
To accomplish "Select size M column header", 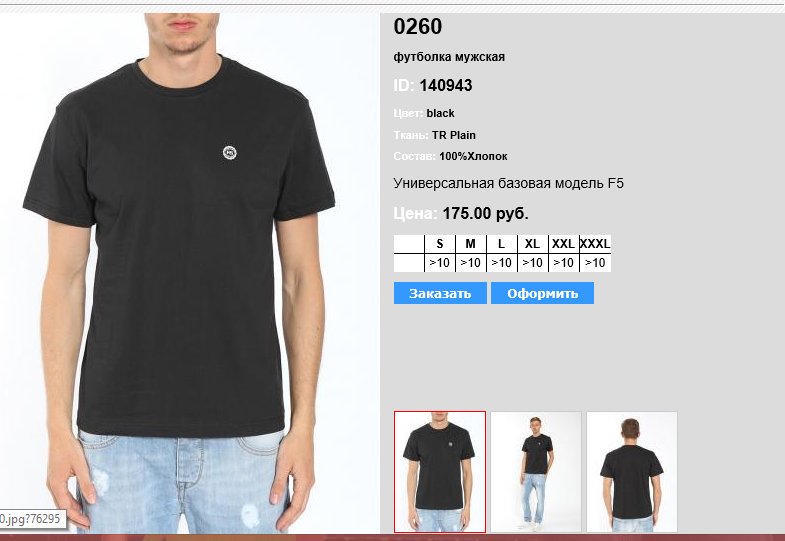I will tap(471, 244).
